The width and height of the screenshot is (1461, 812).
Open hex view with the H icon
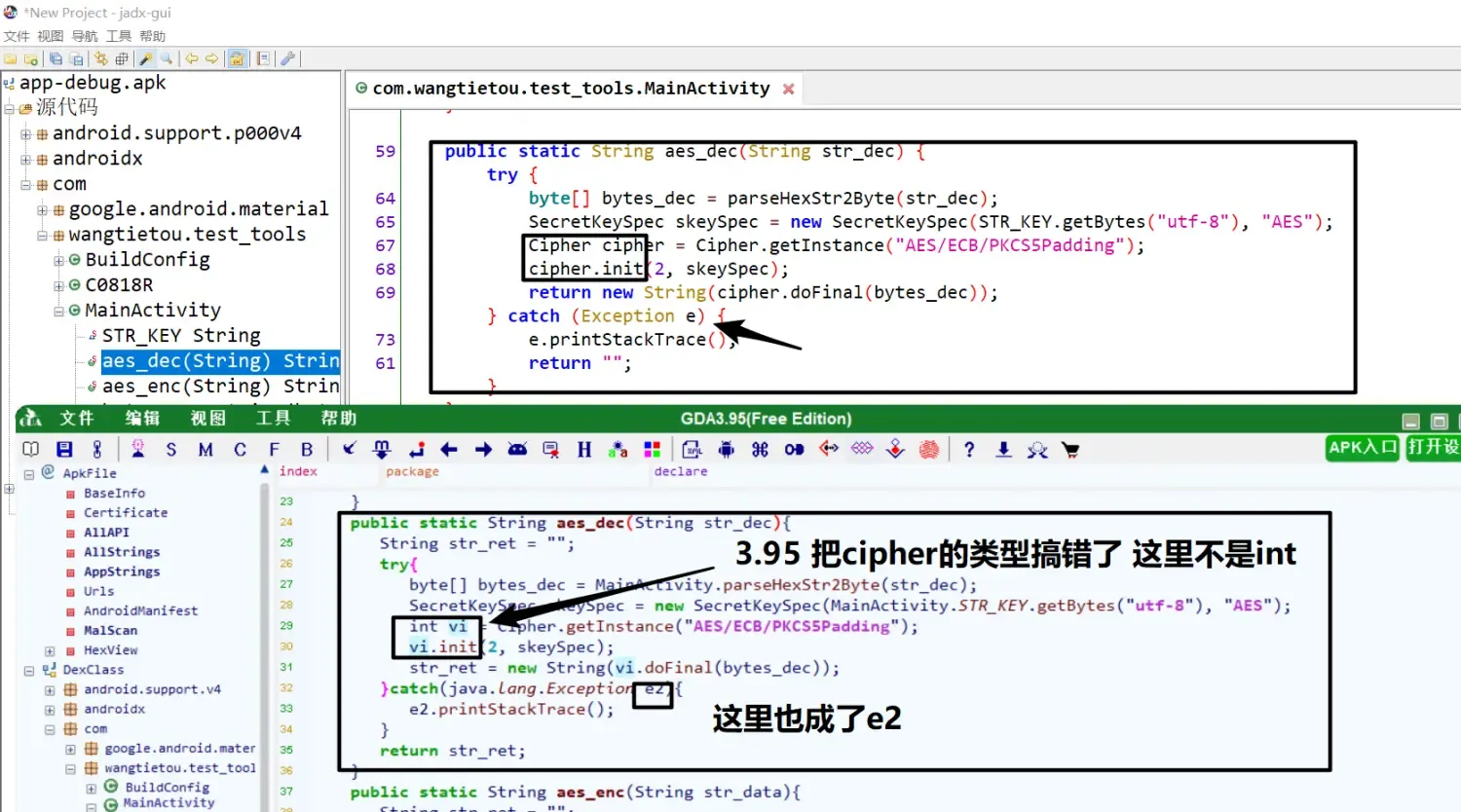[582, 449]
